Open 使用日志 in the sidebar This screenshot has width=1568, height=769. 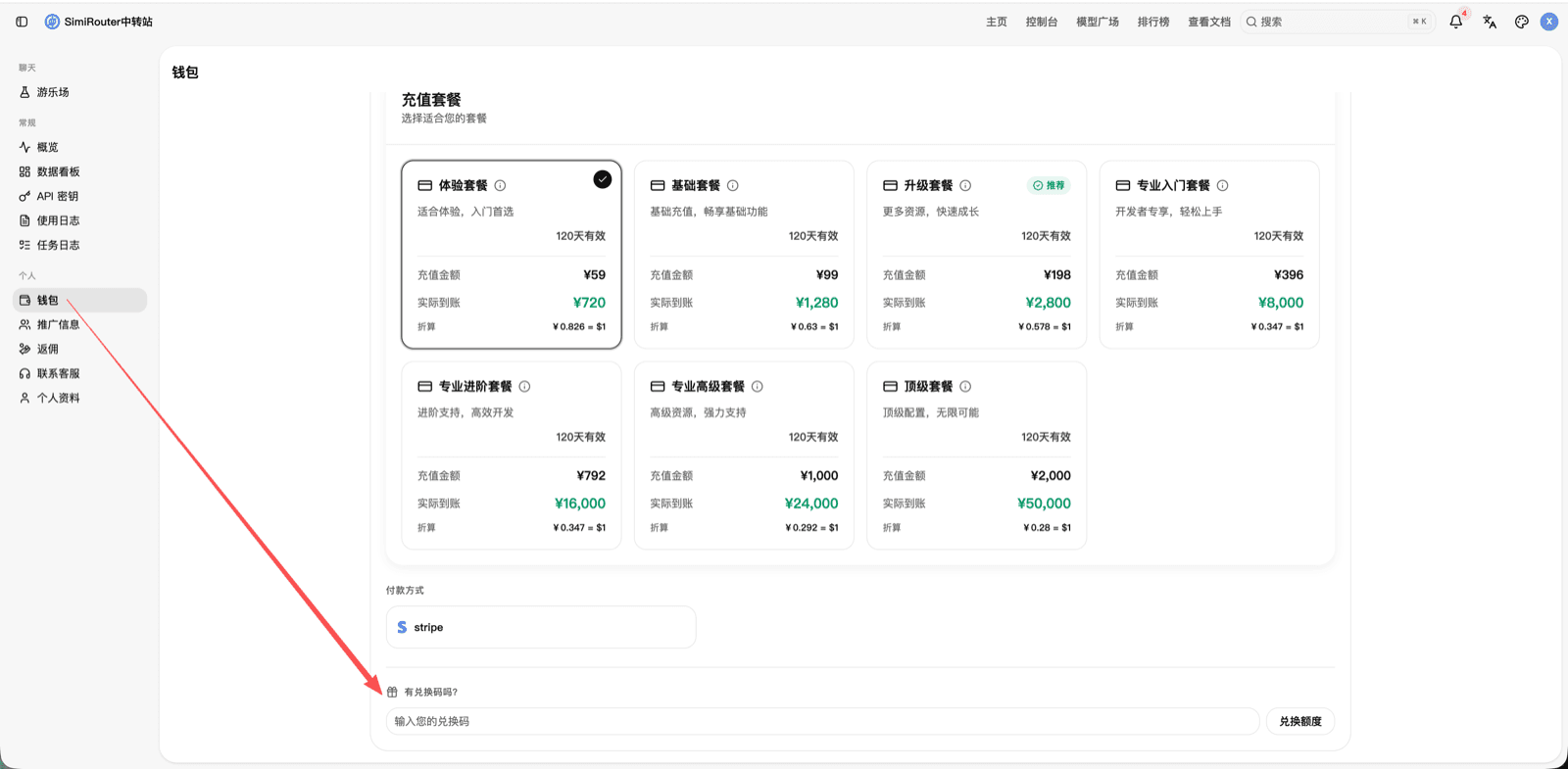click(80, 220)
